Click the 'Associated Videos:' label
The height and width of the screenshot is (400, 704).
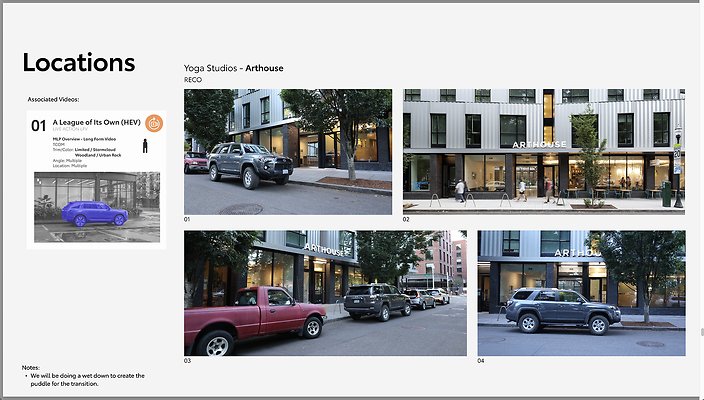click(x=53, y=100)
